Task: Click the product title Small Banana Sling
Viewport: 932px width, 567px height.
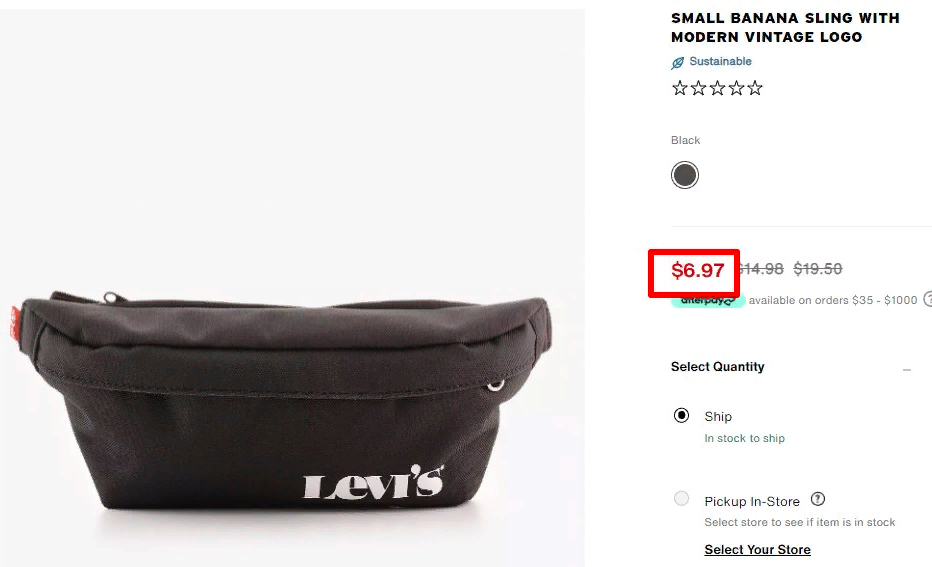Action: tap(785, 27)
